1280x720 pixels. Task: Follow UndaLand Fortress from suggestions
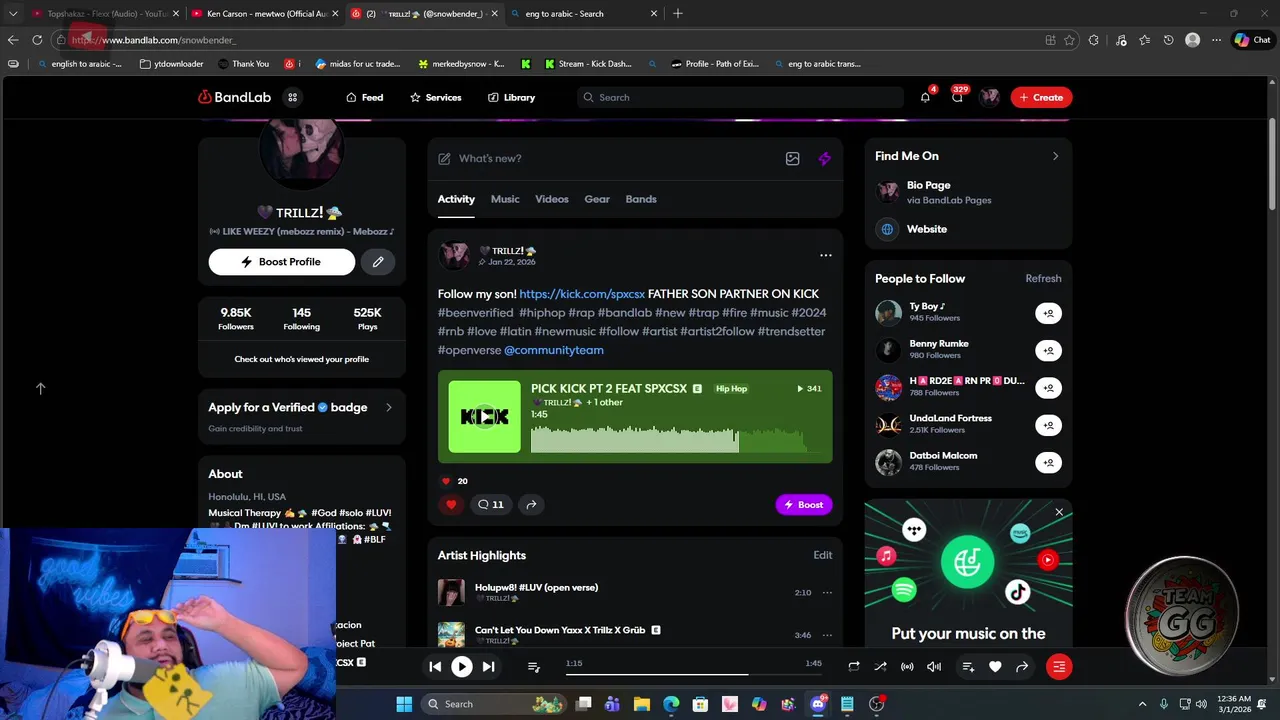[x=1048, y=425]
